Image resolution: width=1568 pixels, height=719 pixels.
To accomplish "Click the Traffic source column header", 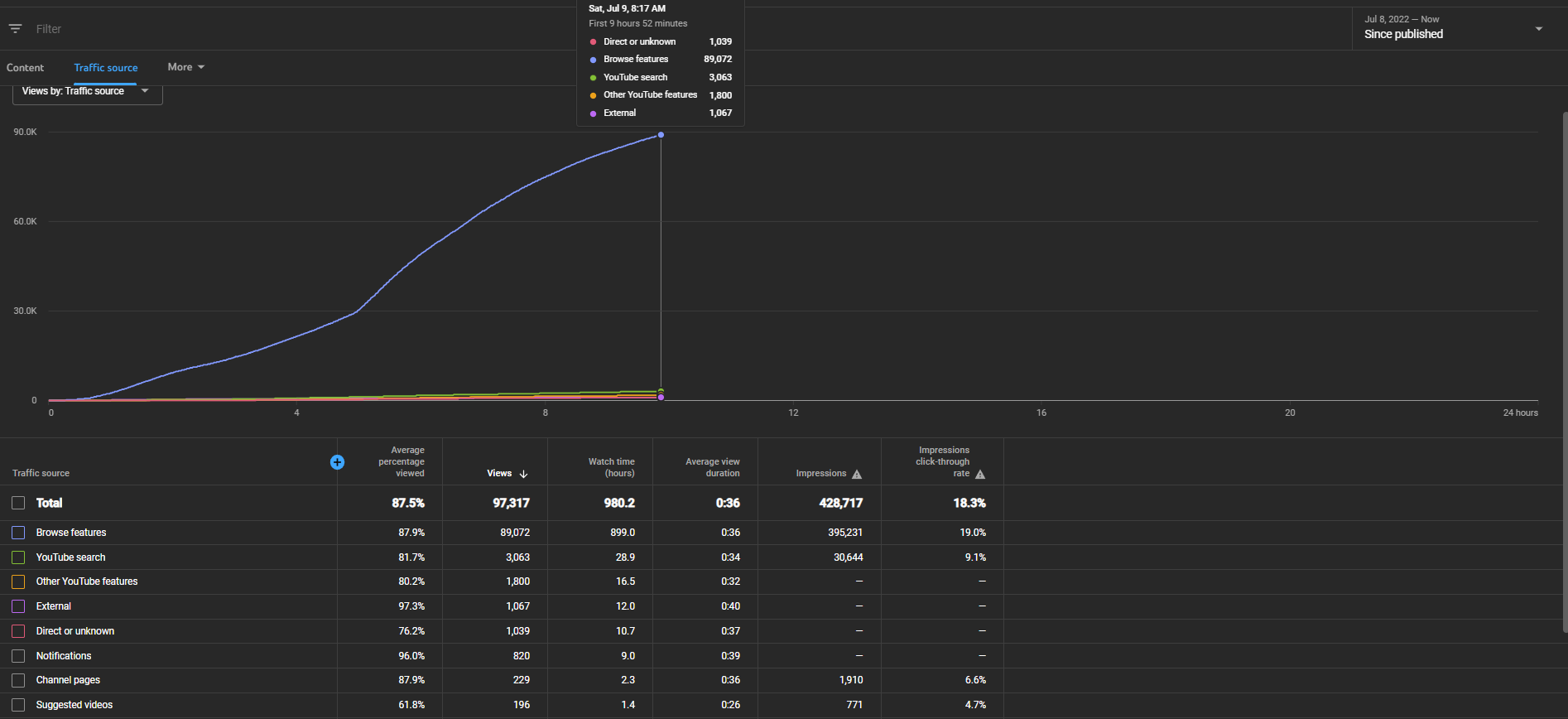I will click(x=41, y=474).
